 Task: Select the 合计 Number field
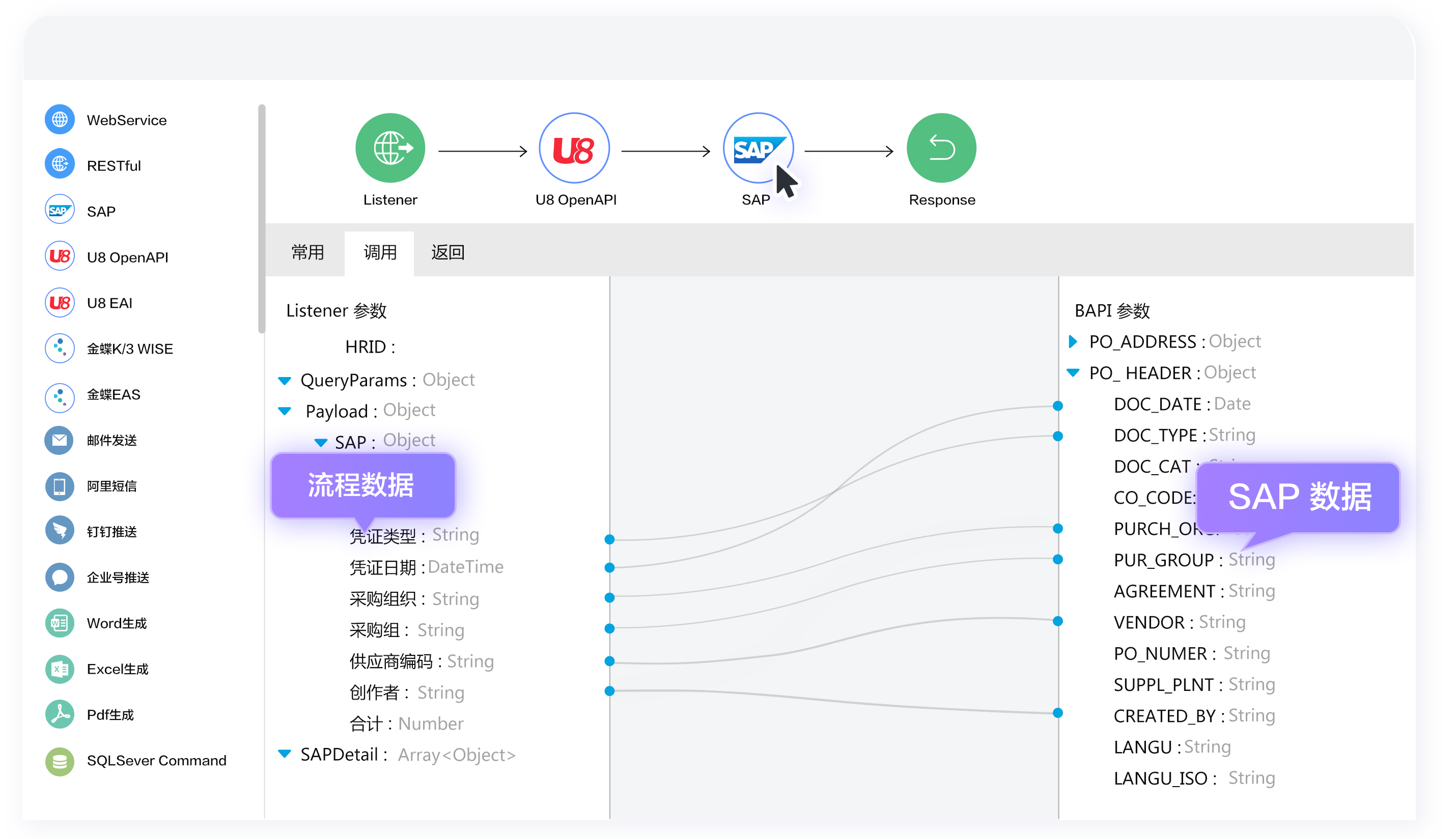coord(406,723)
